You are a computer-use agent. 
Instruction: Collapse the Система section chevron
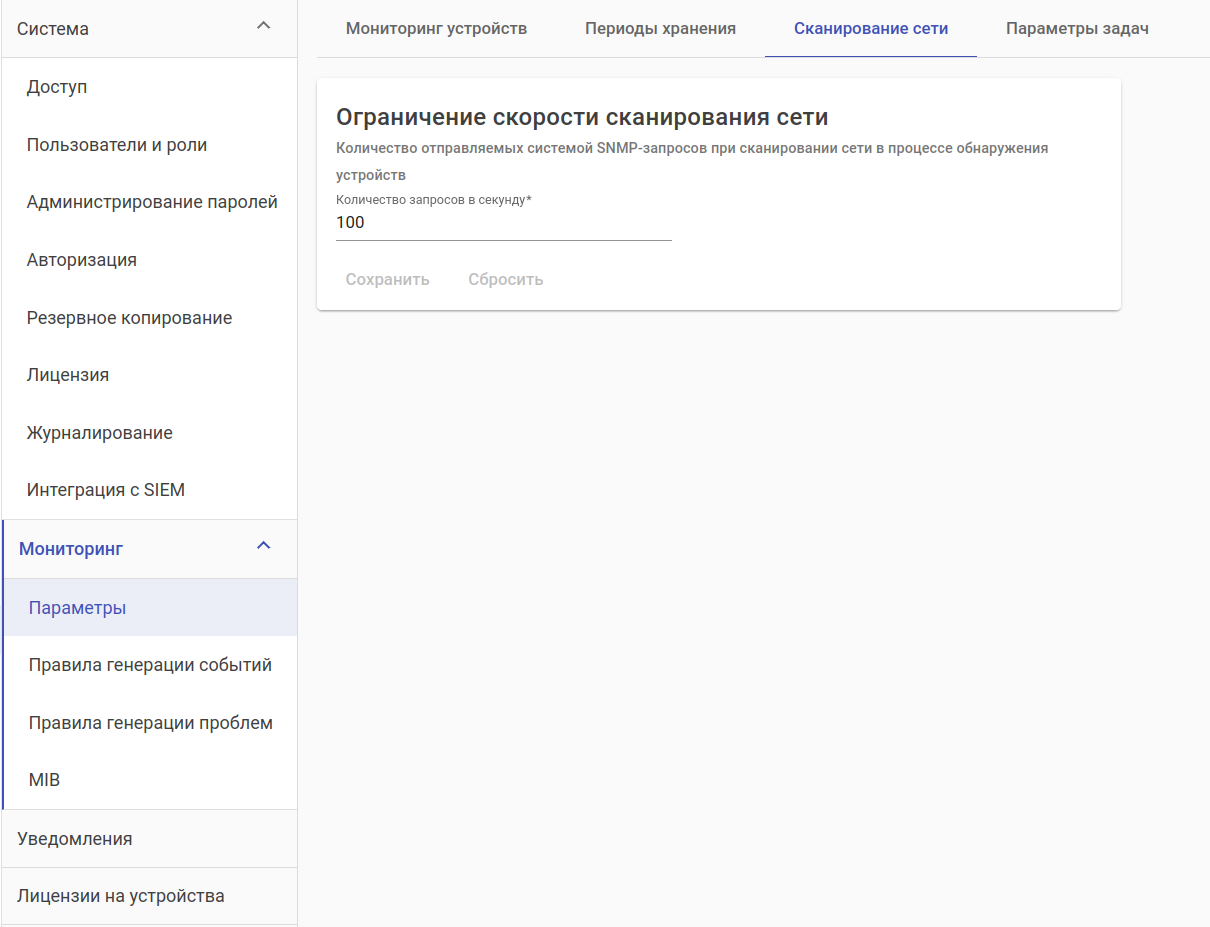[x=264, y=26]
